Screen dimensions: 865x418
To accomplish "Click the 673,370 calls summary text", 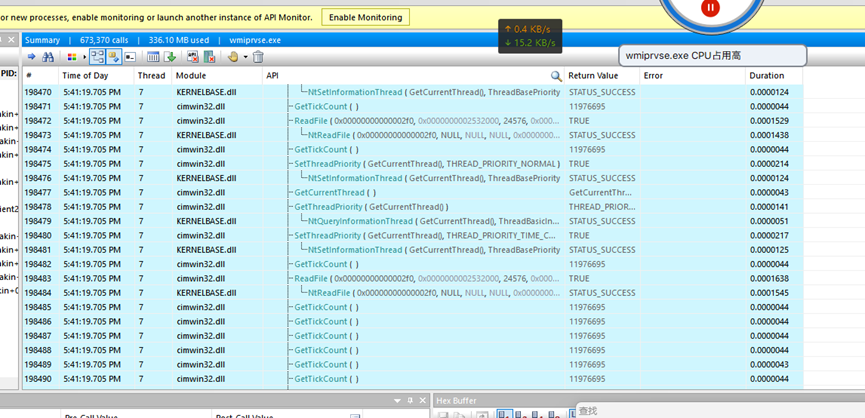I will click(104, 40).
